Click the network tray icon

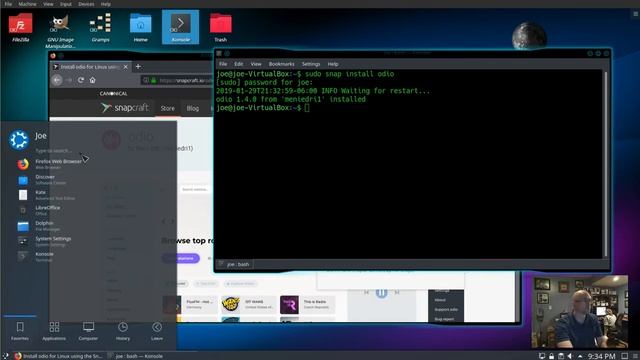542,356
